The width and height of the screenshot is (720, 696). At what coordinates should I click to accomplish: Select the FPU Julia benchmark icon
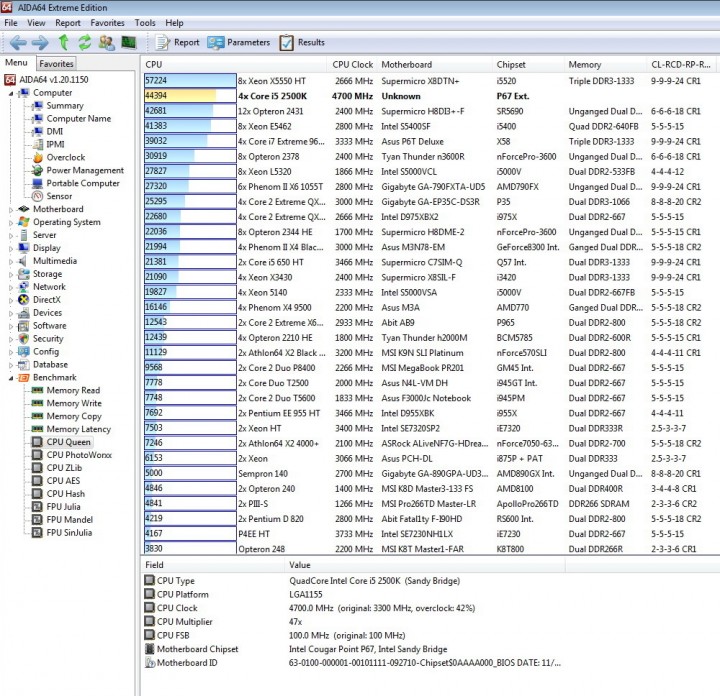pos(37,507)
